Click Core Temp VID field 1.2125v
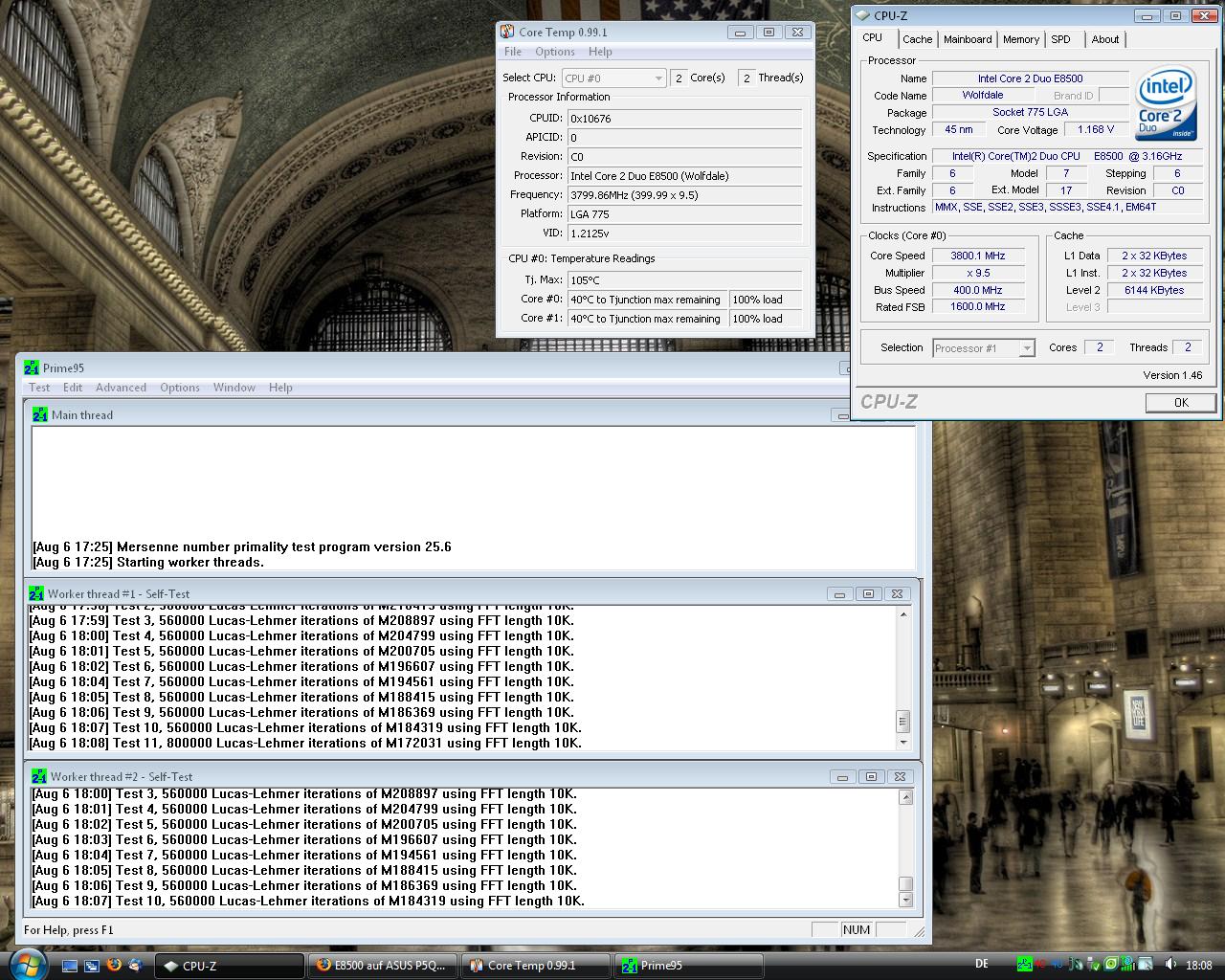This screenshot has width=1225, height=980. tap(684, 234)
